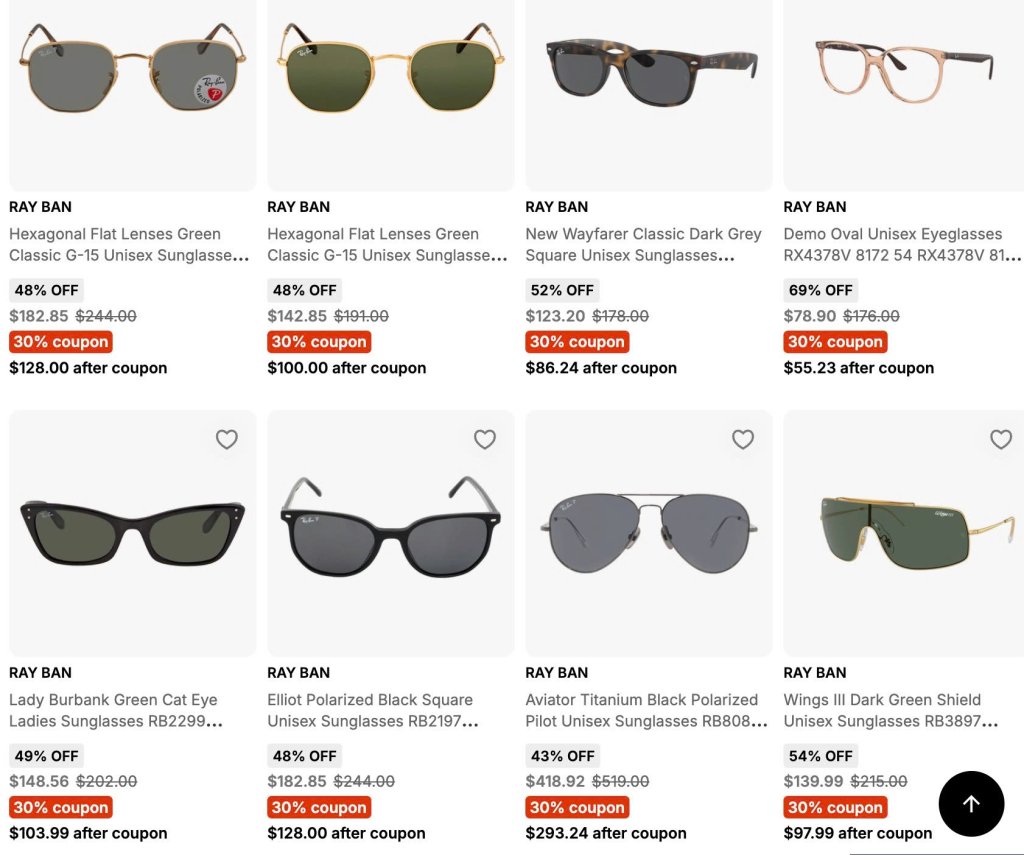Open Elliot Polarized Black Square title link
Screen dimensions: 1024x855
373,710
